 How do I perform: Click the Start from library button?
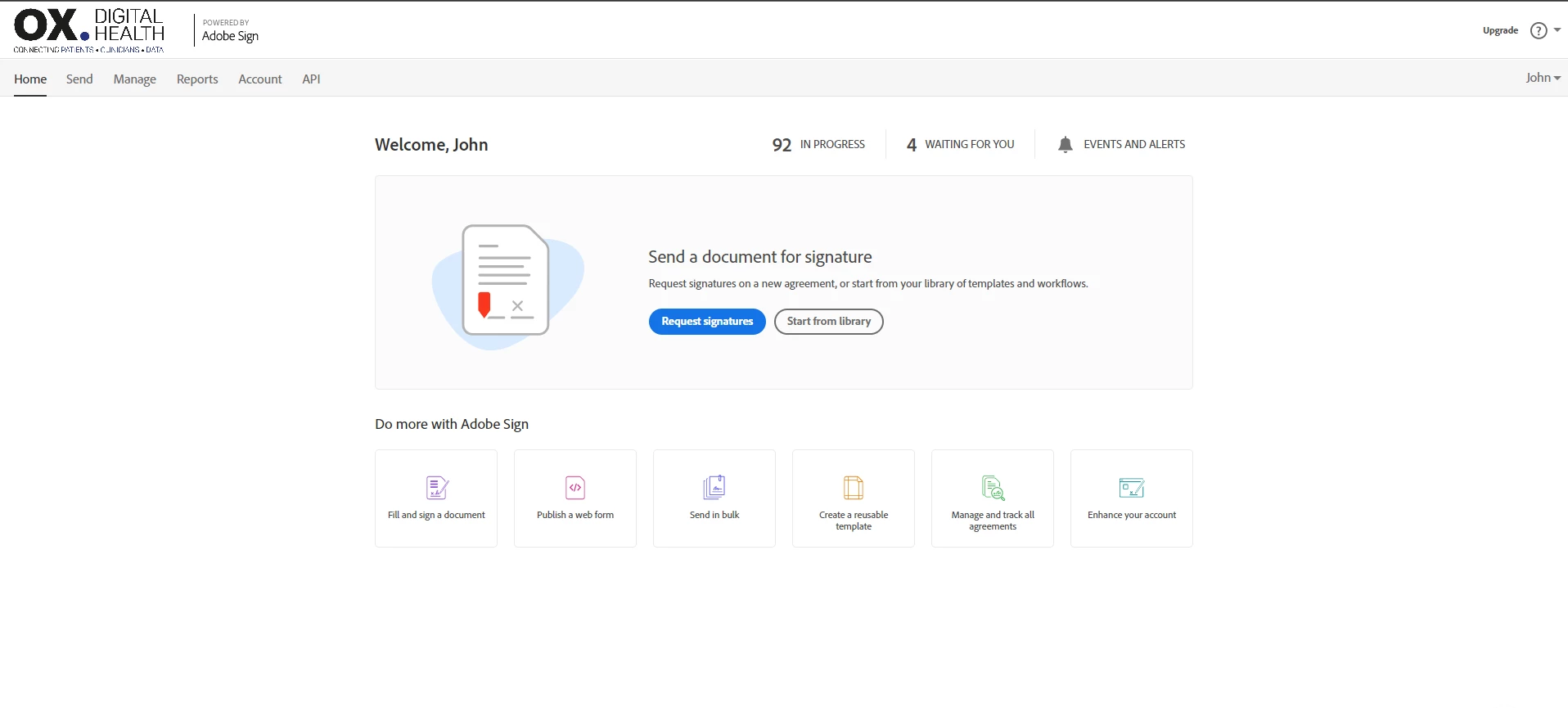tap(829, 322)
